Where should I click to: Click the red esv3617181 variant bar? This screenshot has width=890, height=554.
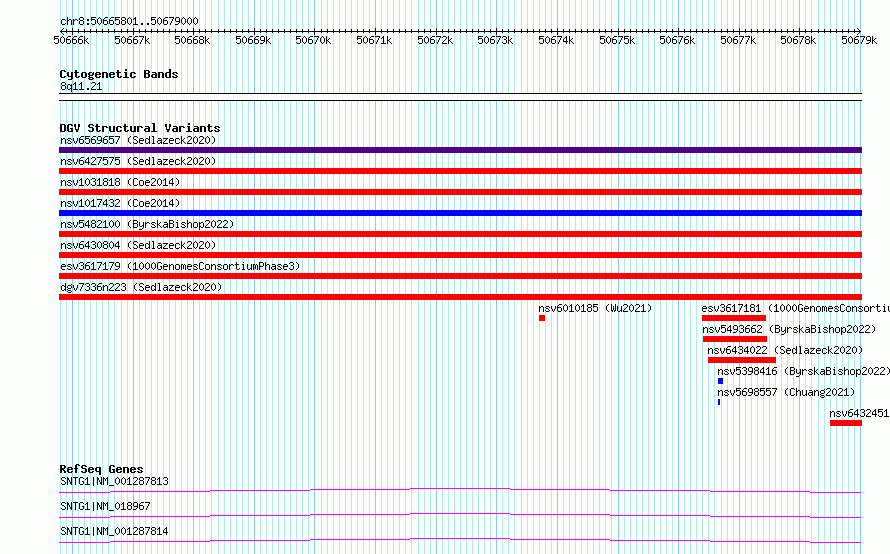pos(734,318)
